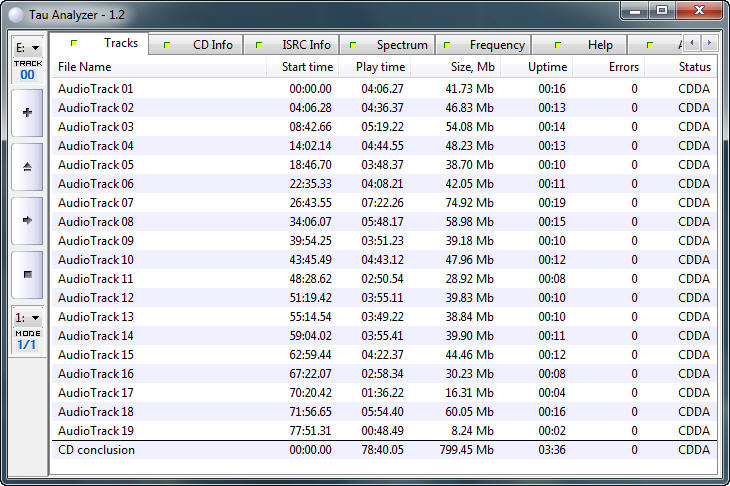Go to the Frequency tab
This screenshot has width=730, height=486.
pyautogui.click(x=484, y=45)
